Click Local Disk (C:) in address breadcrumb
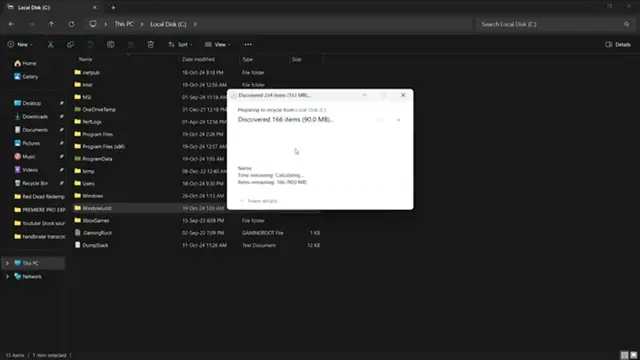This screenshot has height=360, width=640. [x=168, y=24]
